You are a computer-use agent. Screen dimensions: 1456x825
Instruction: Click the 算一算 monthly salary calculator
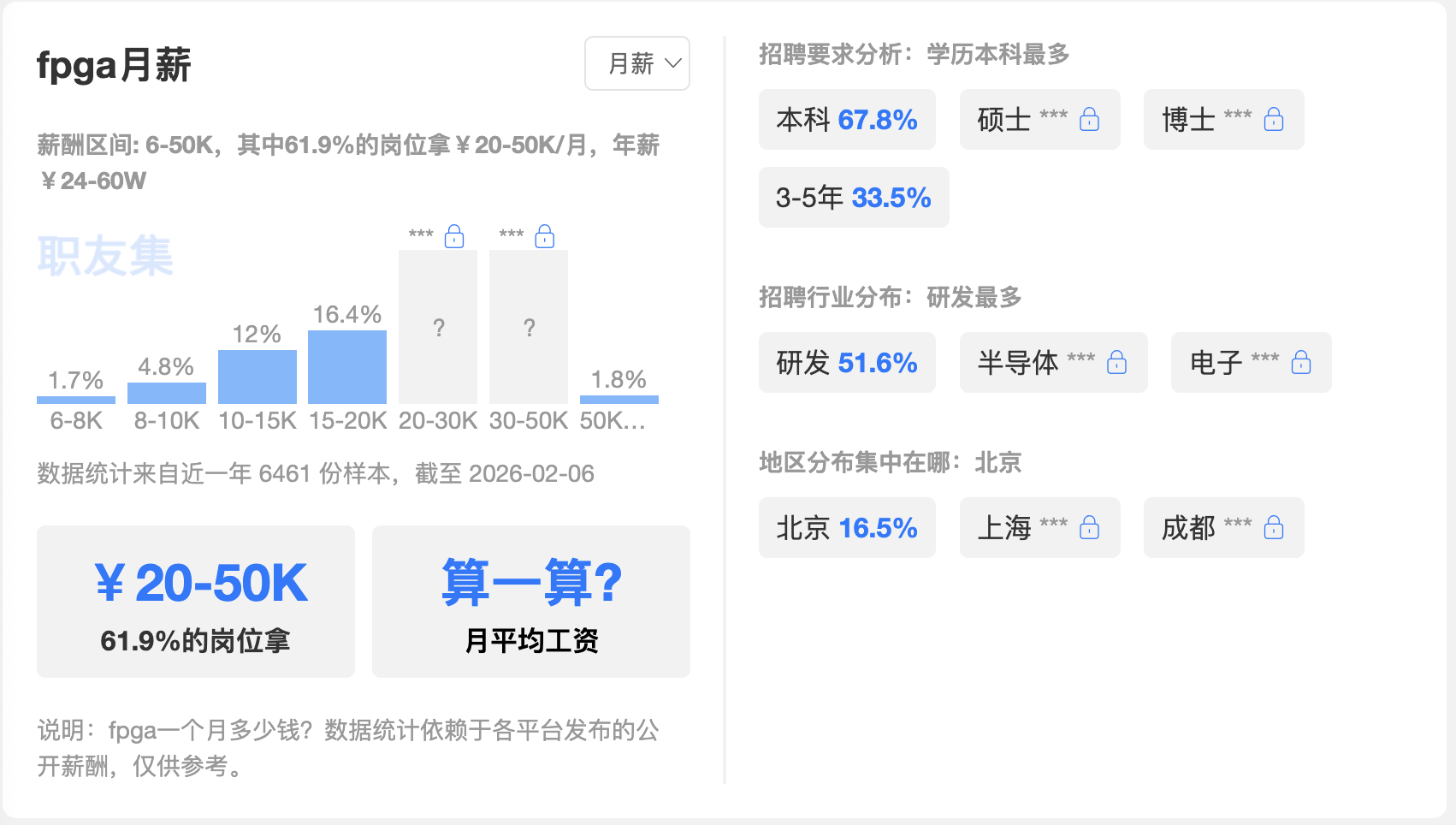click(x=531, y=602)
